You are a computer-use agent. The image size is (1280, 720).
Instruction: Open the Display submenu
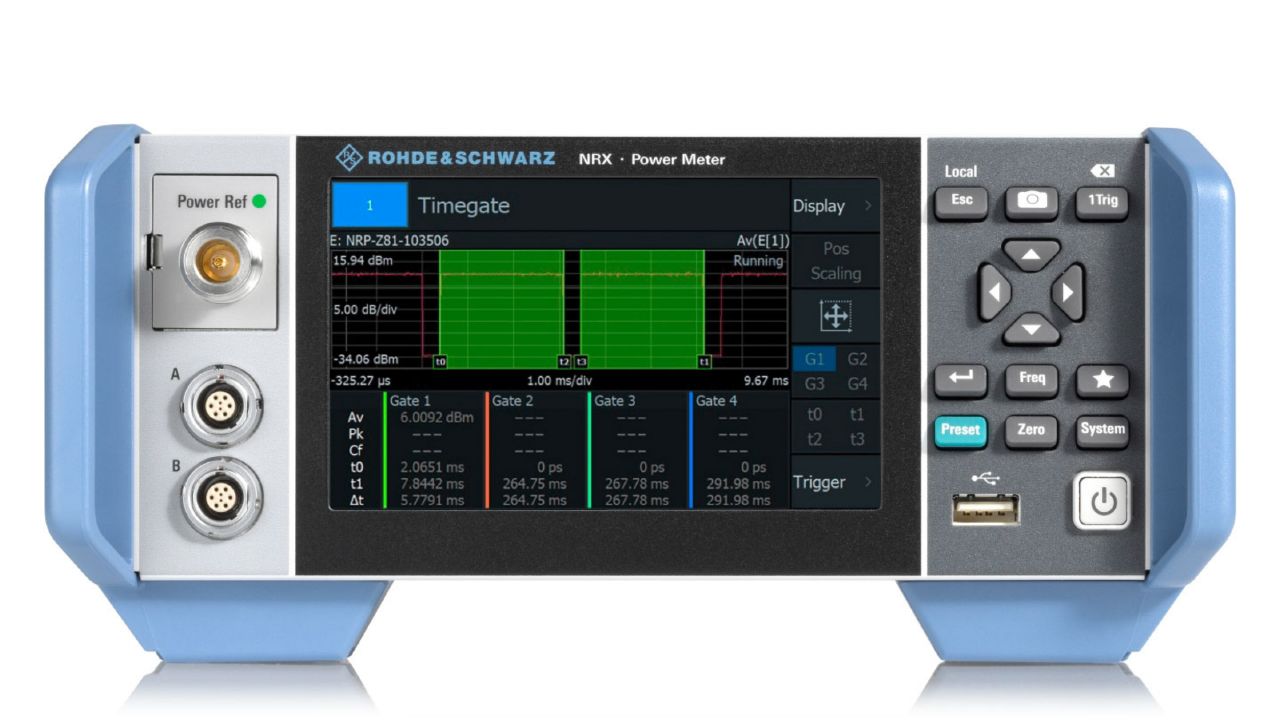pos(834,206)
